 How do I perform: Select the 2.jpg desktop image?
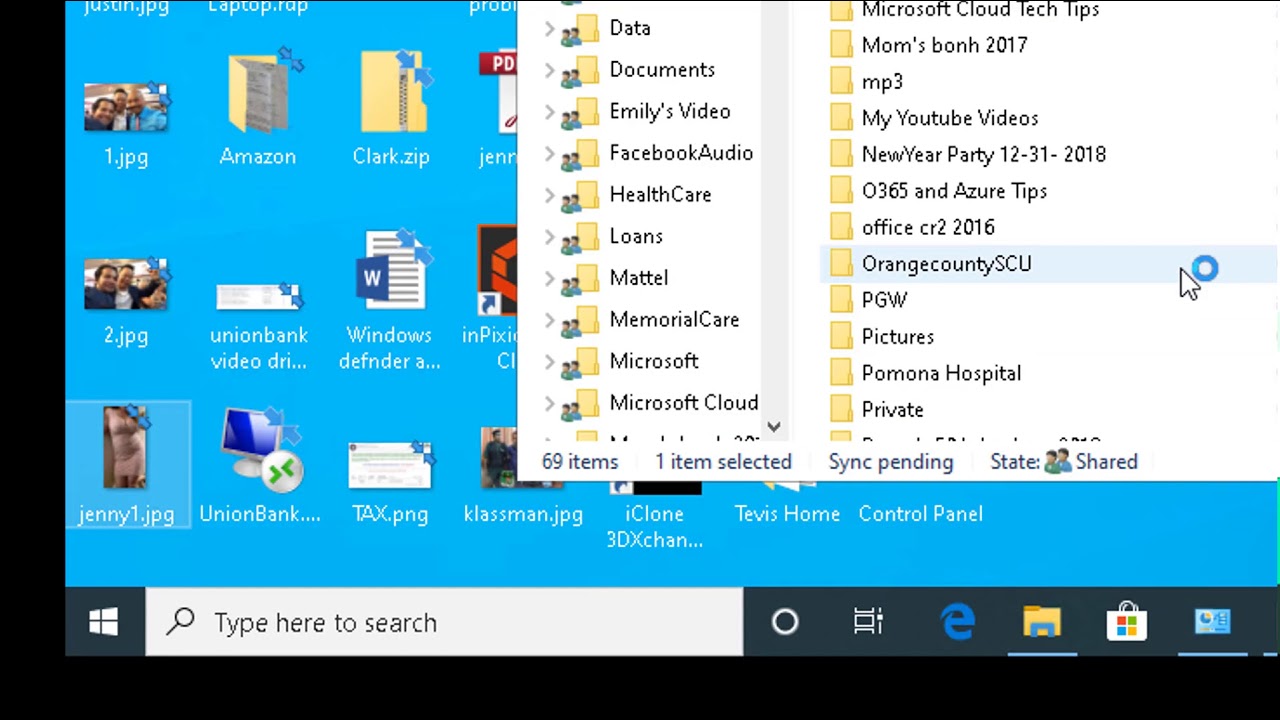[x=126, y=286]
